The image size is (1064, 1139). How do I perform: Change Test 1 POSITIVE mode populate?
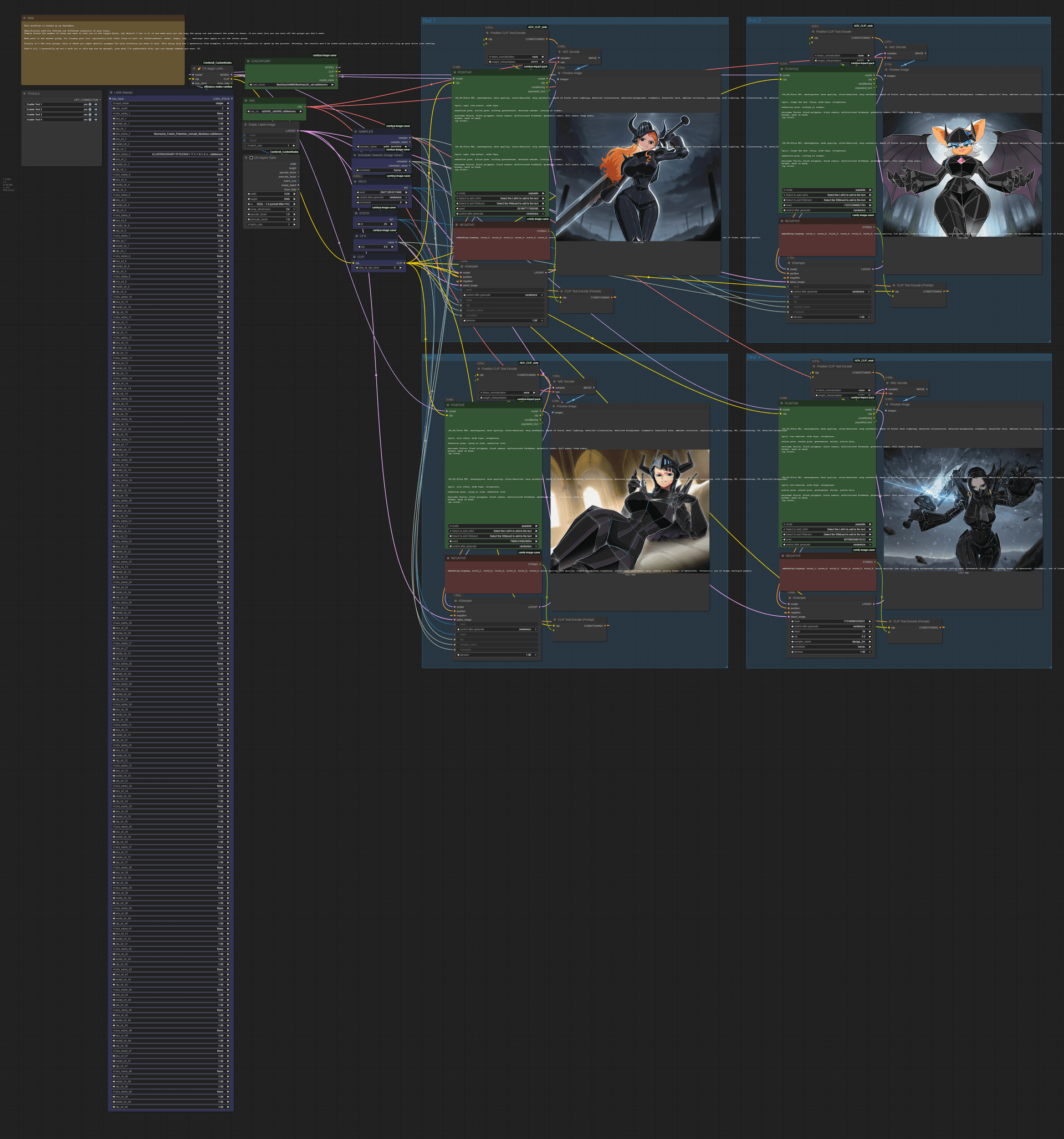[499, 193]
